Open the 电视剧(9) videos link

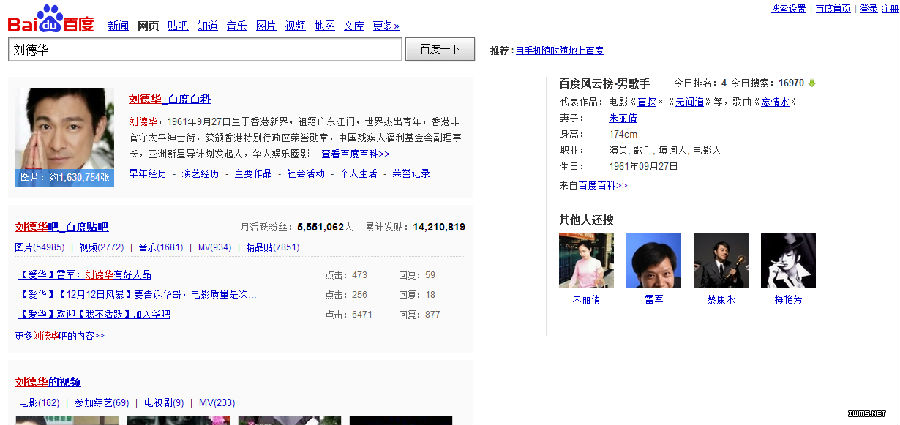tap(164, 403)
